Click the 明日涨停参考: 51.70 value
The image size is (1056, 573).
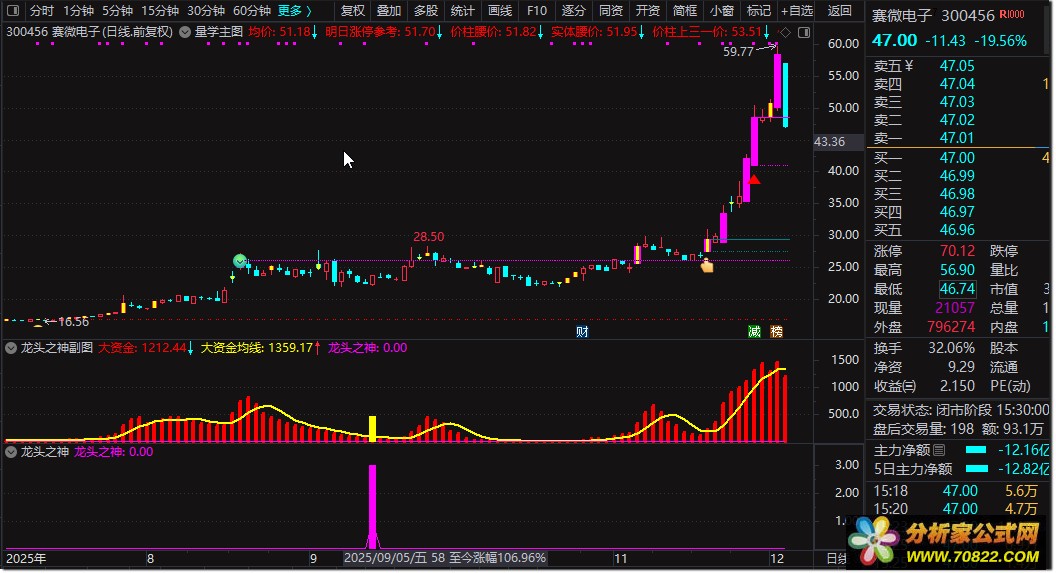tap(384, 32)
